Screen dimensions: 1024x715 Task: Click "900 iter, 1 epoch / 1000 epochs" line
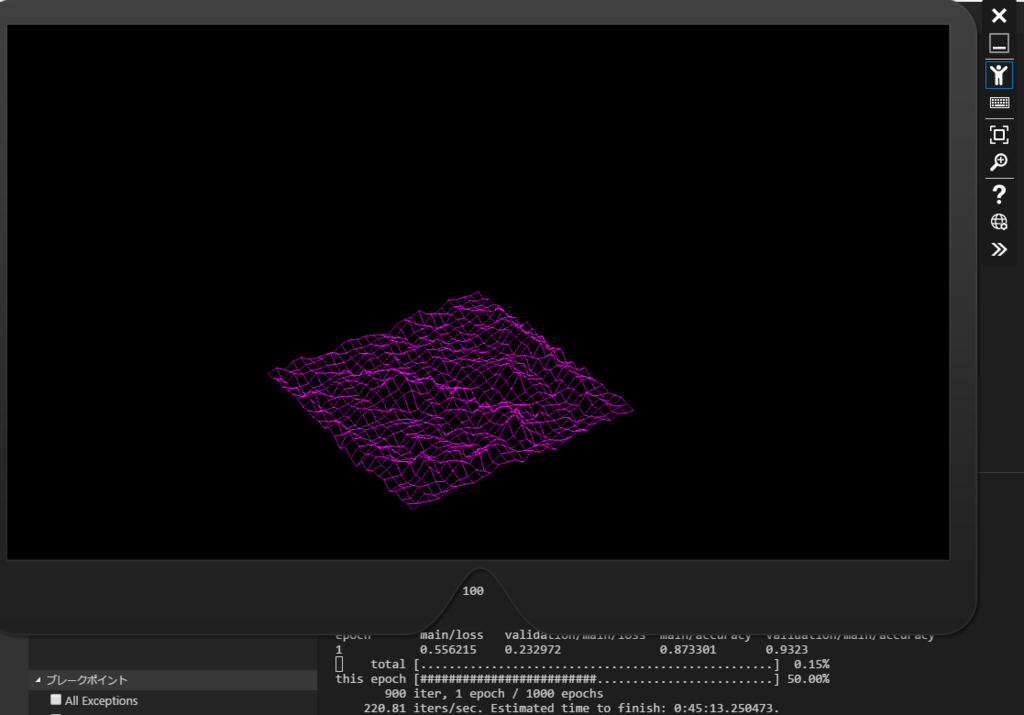(494, 693)
